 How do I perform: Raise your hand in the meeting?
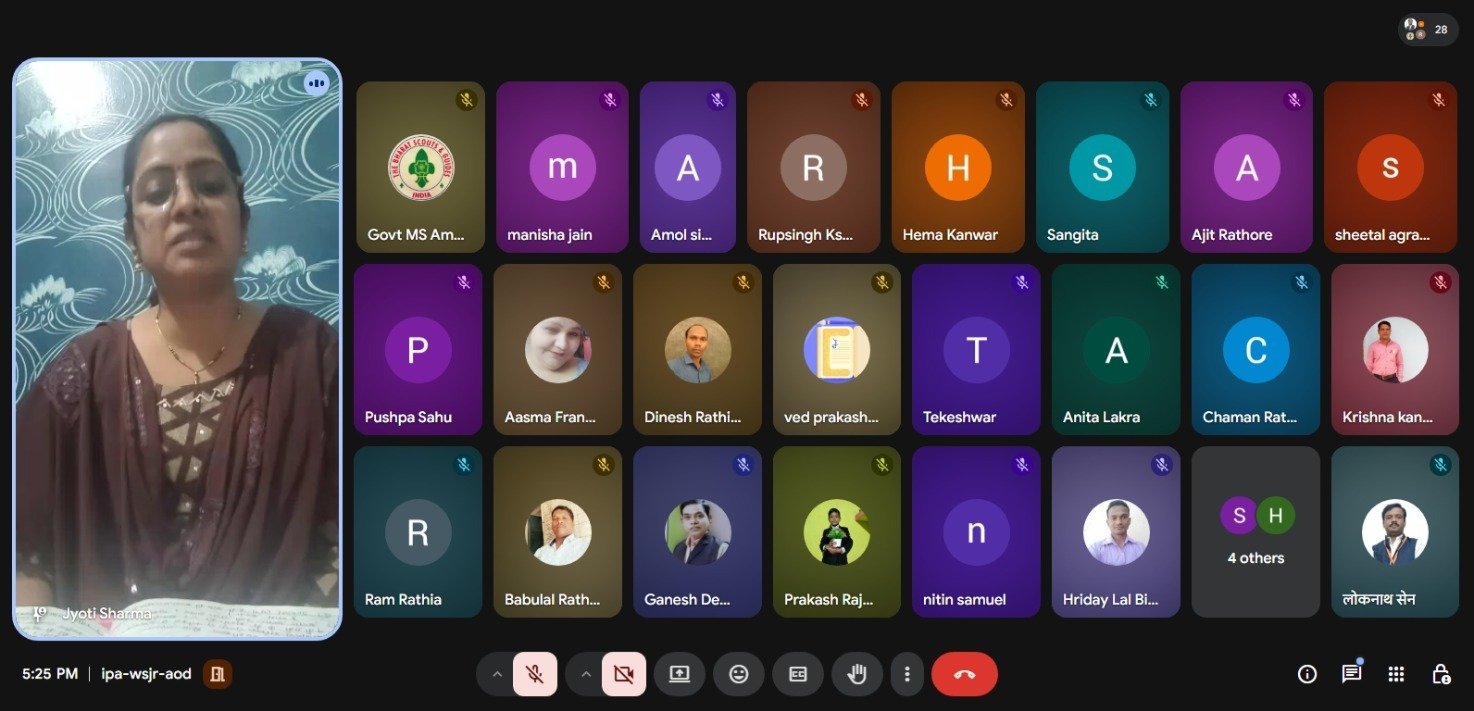[x=857, y=674]
